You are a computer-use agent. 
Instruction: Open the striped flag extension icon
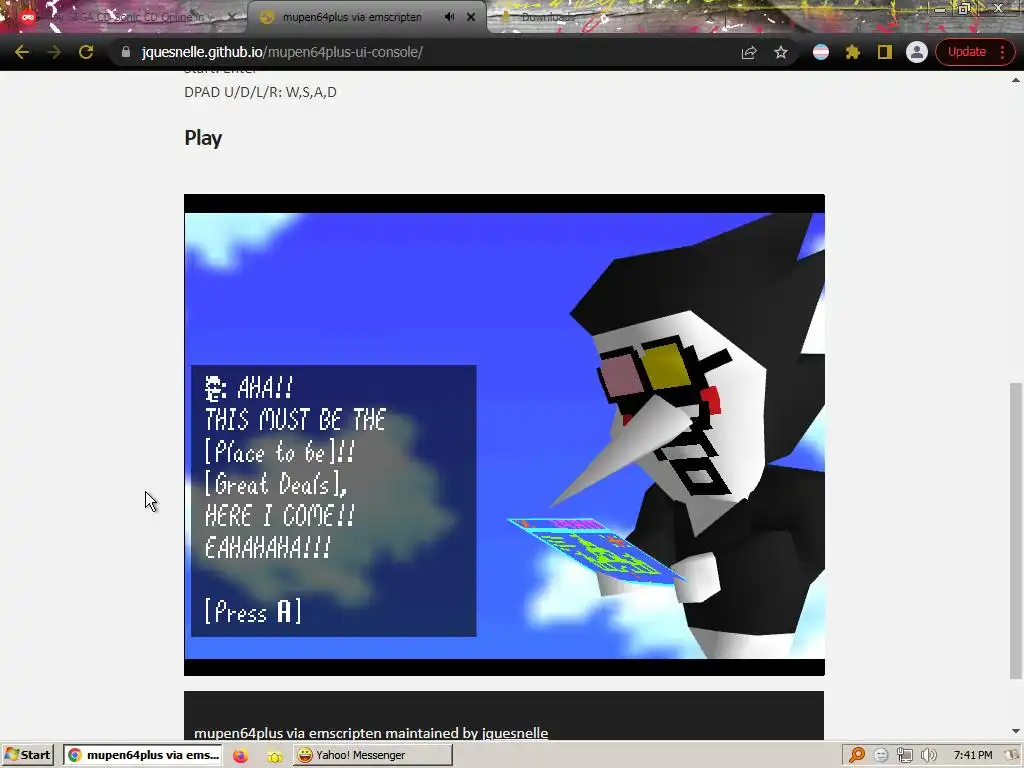(821, 52)
